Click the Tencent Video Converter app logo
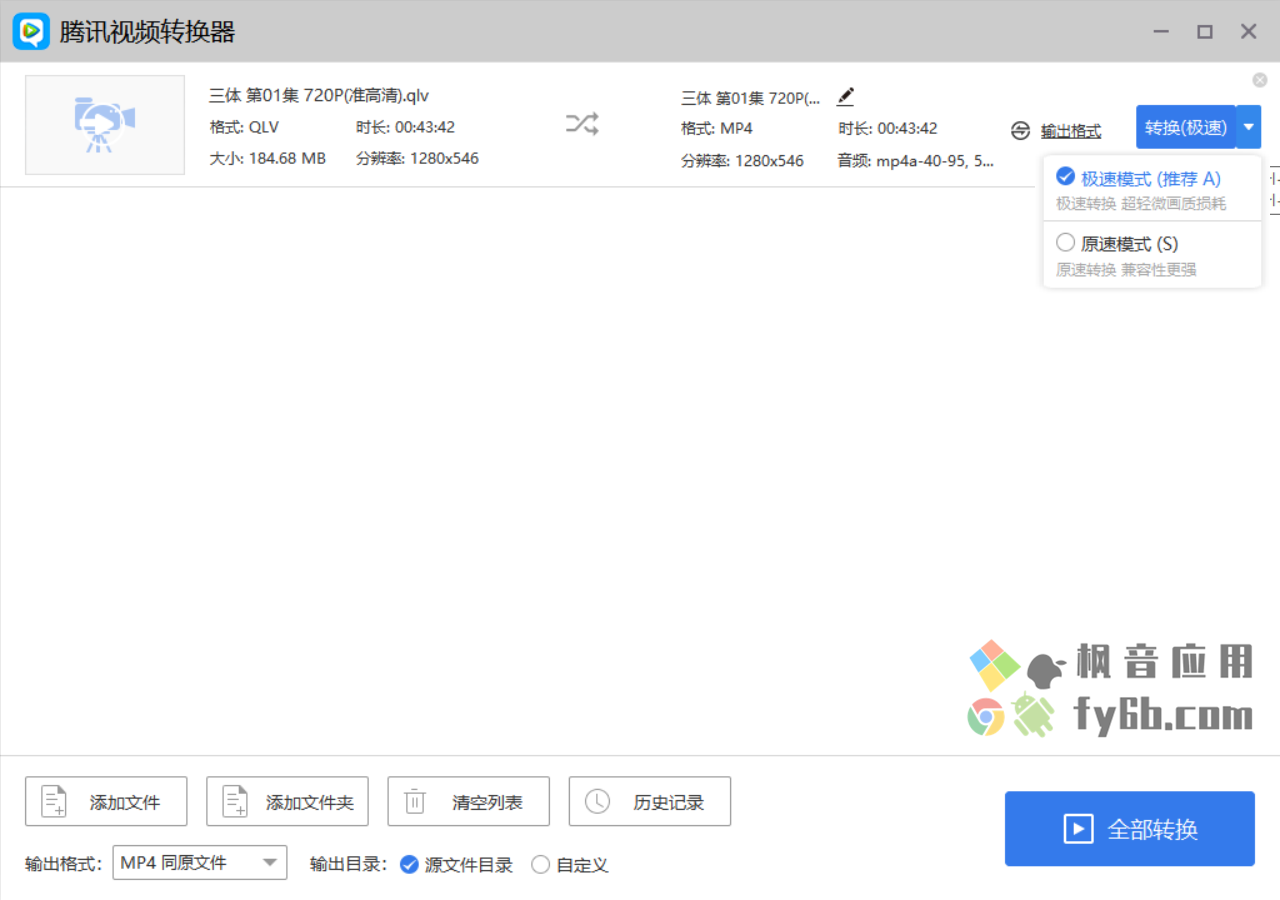This screenshot has height=900, width=1280. coord(31,32)
